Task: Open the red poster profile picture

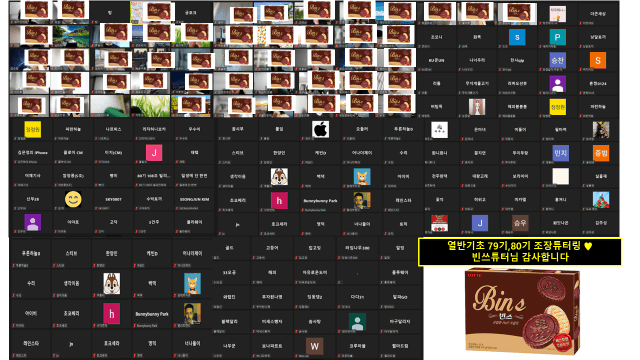Action: point(439,223)
